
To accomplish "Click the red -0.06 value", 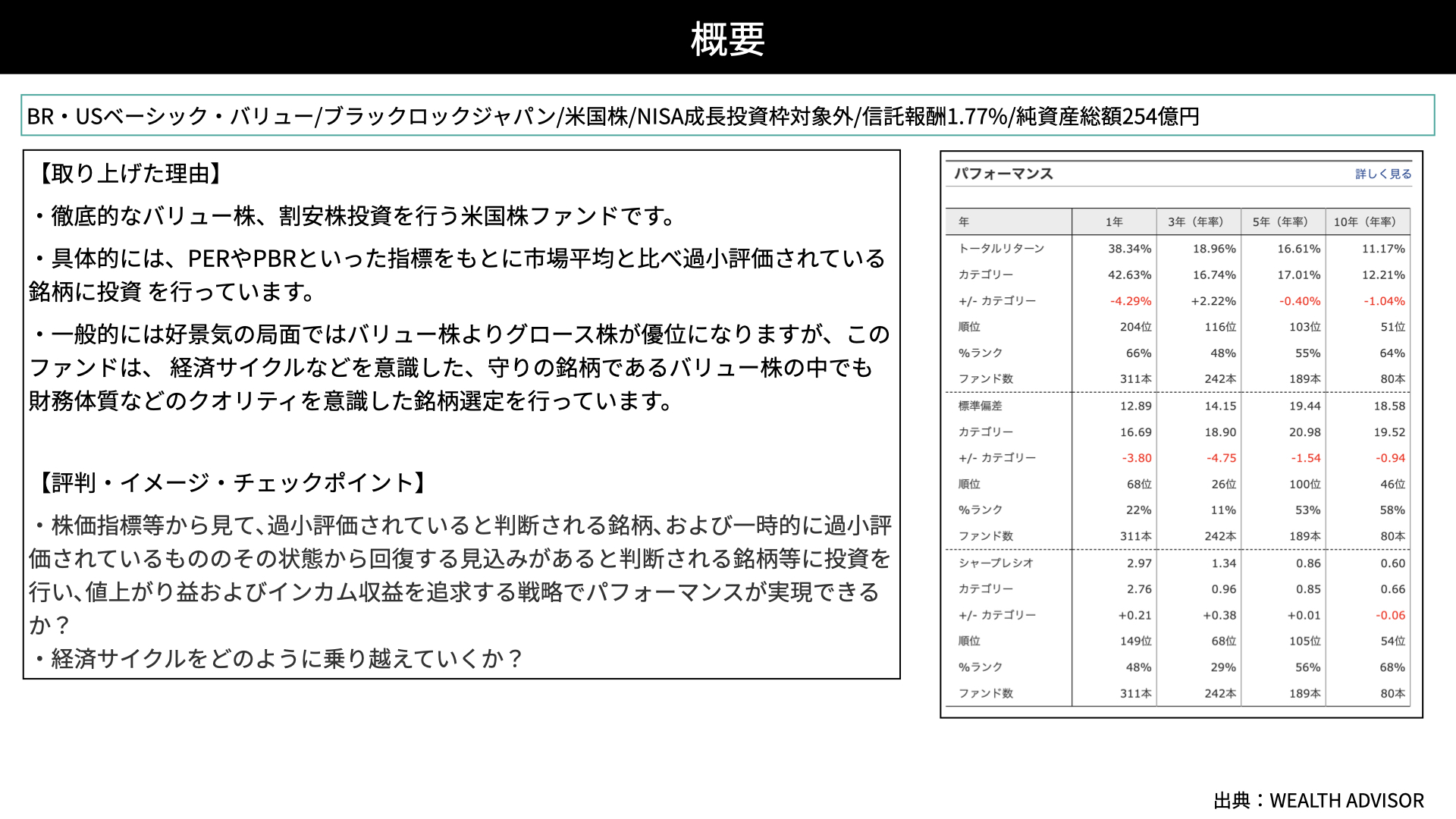I will click(x=1391, y=615).
